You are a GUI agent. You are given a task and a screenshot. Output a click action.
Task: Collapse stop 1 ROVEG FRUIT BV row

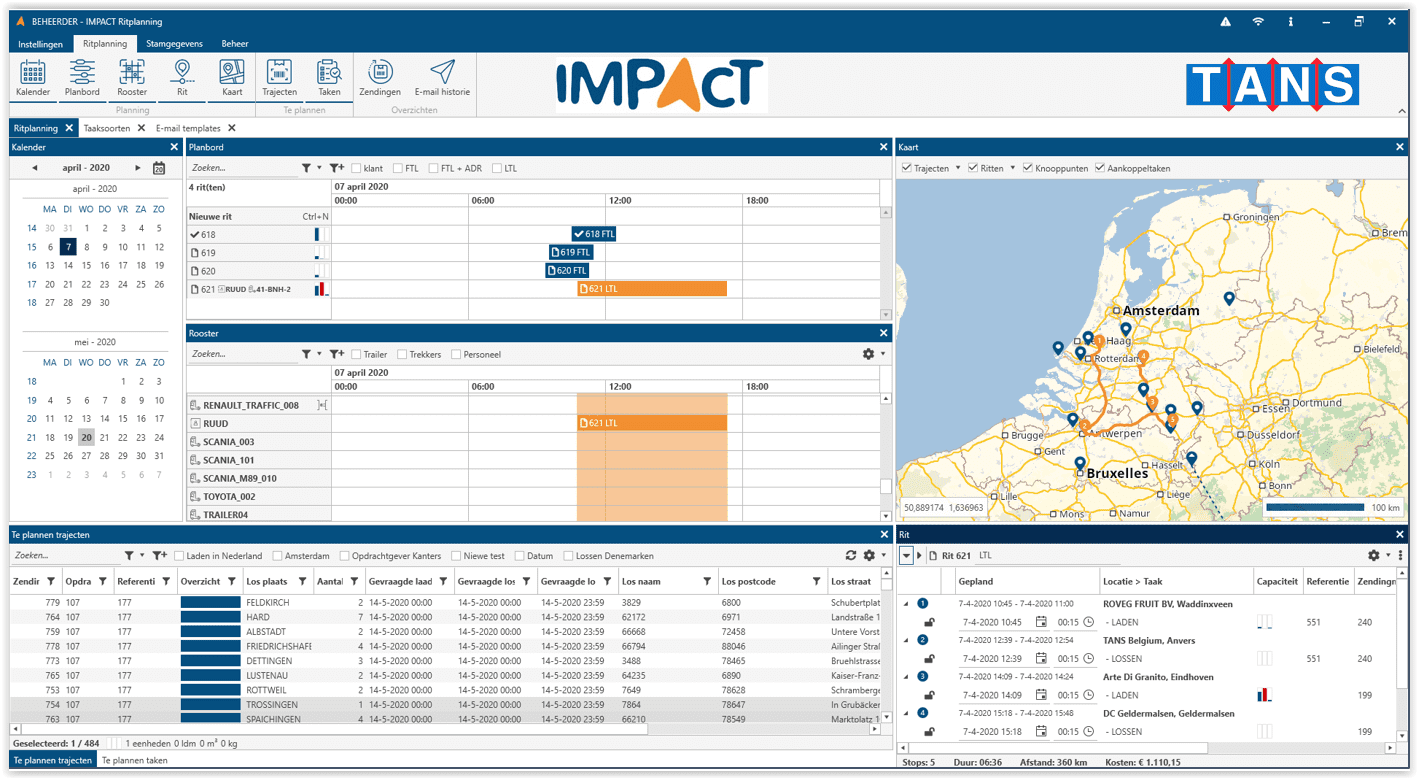click(x=906, y=604)
